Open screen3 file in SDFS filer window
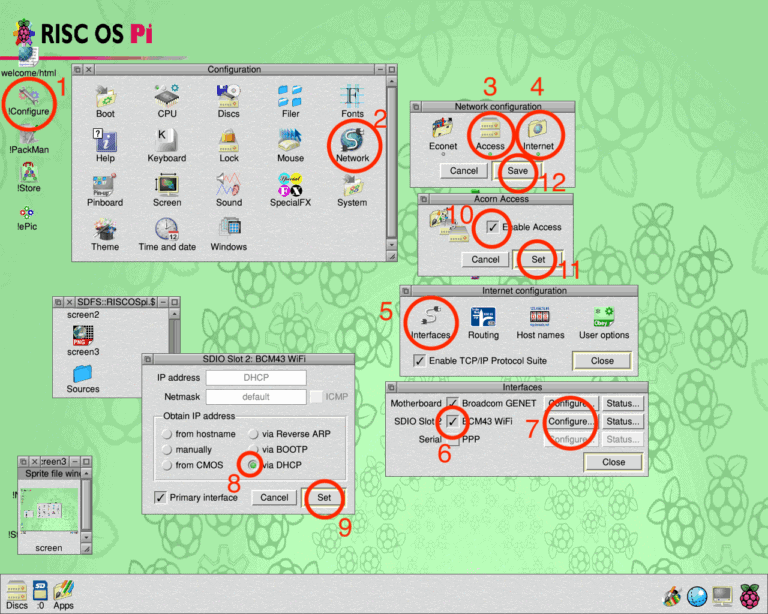768x614 pixels. click(x=83, y=341)
